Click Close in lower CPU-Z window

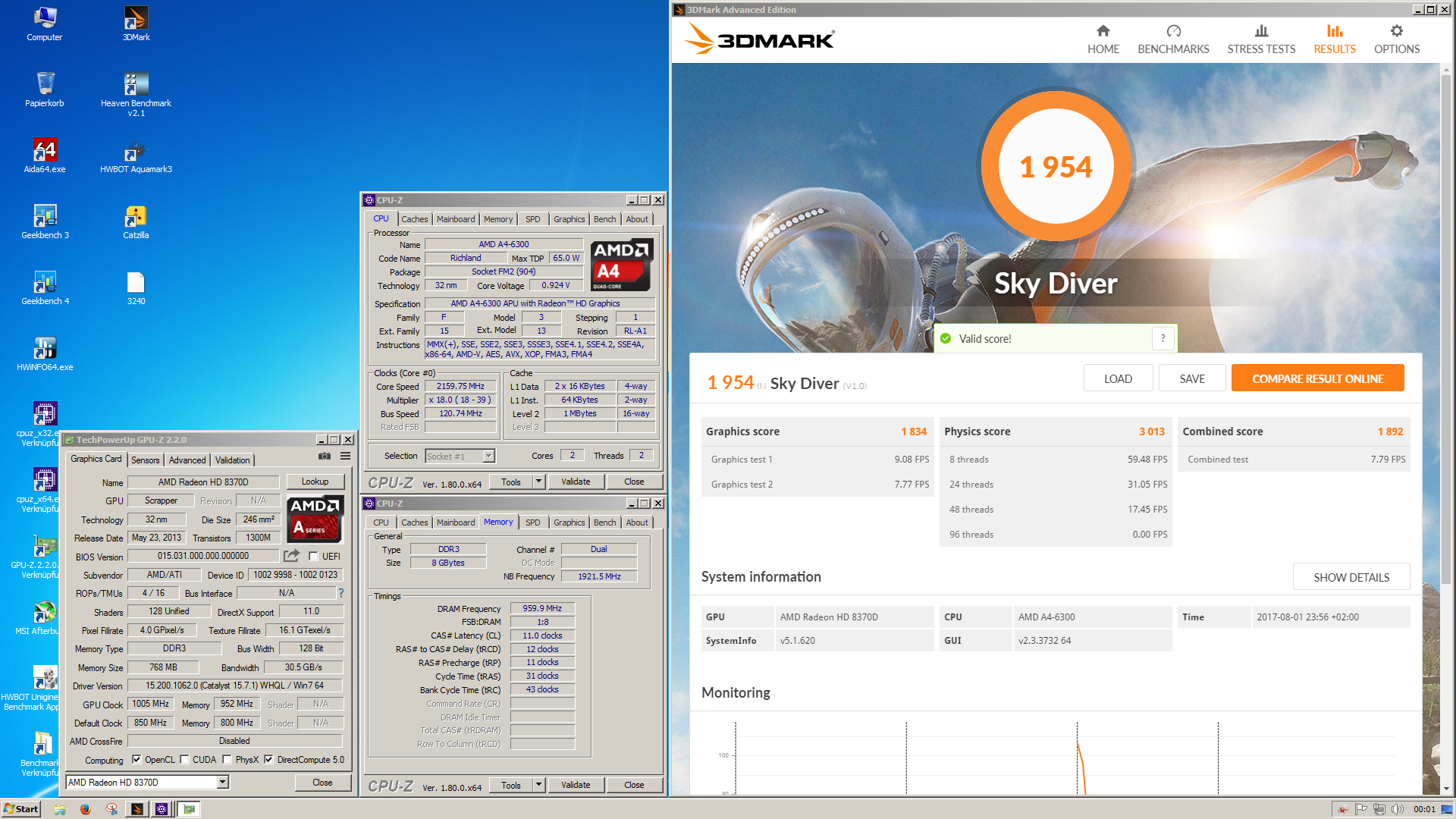click(634, 785)
